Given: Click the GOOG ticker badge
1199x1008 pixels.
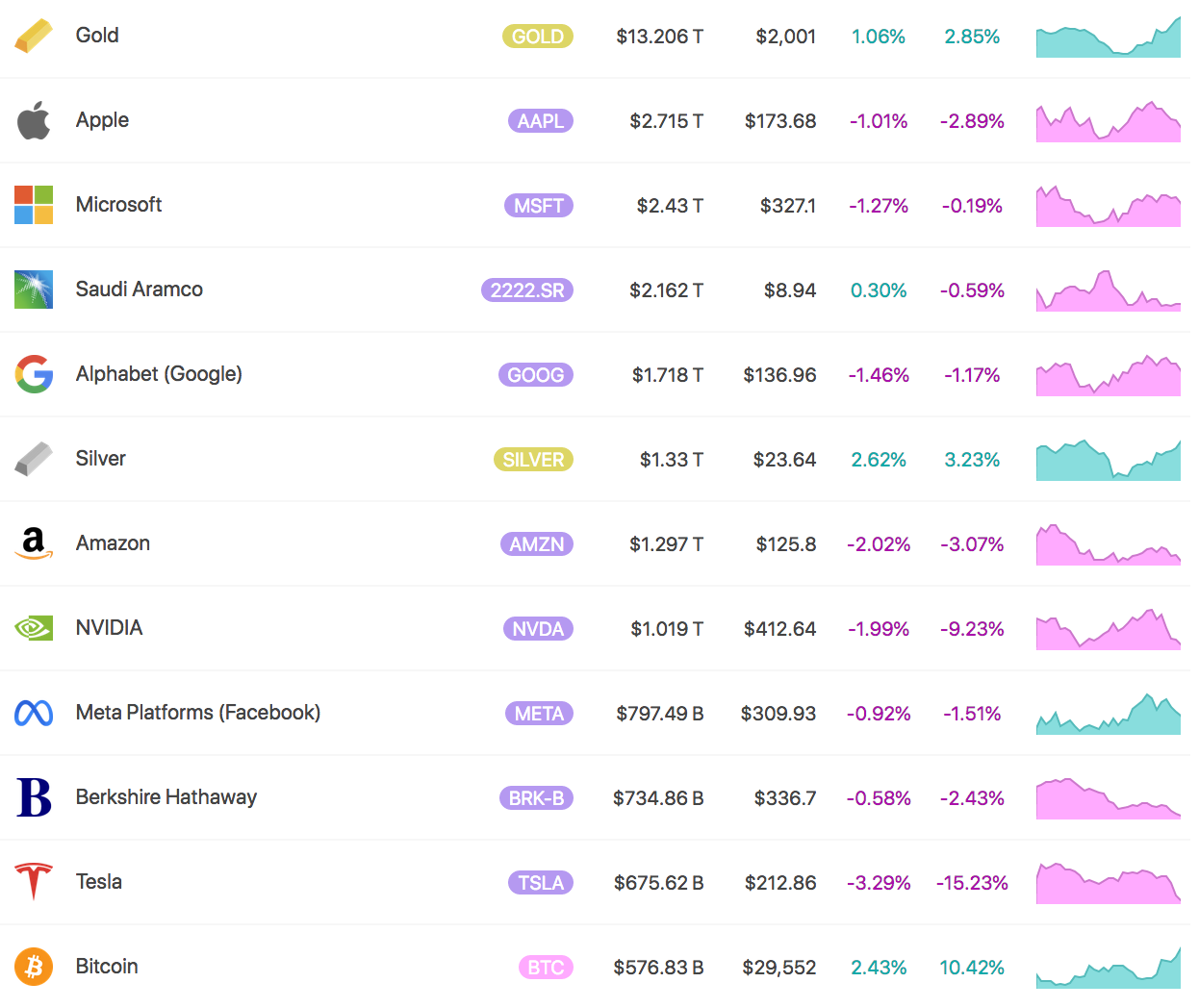Looking at the screenshot, I should (536, 375).
